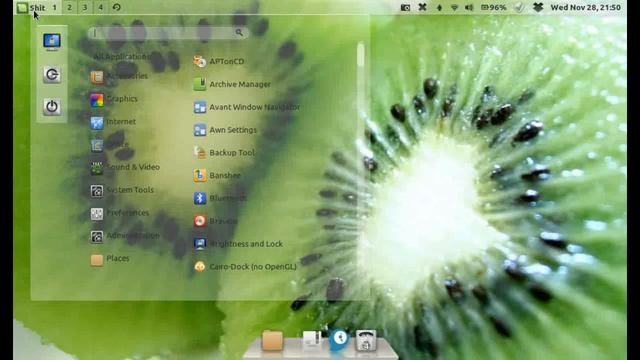Open the Preferences category
The image size is (640, 360).
click(x=120, y=213)
